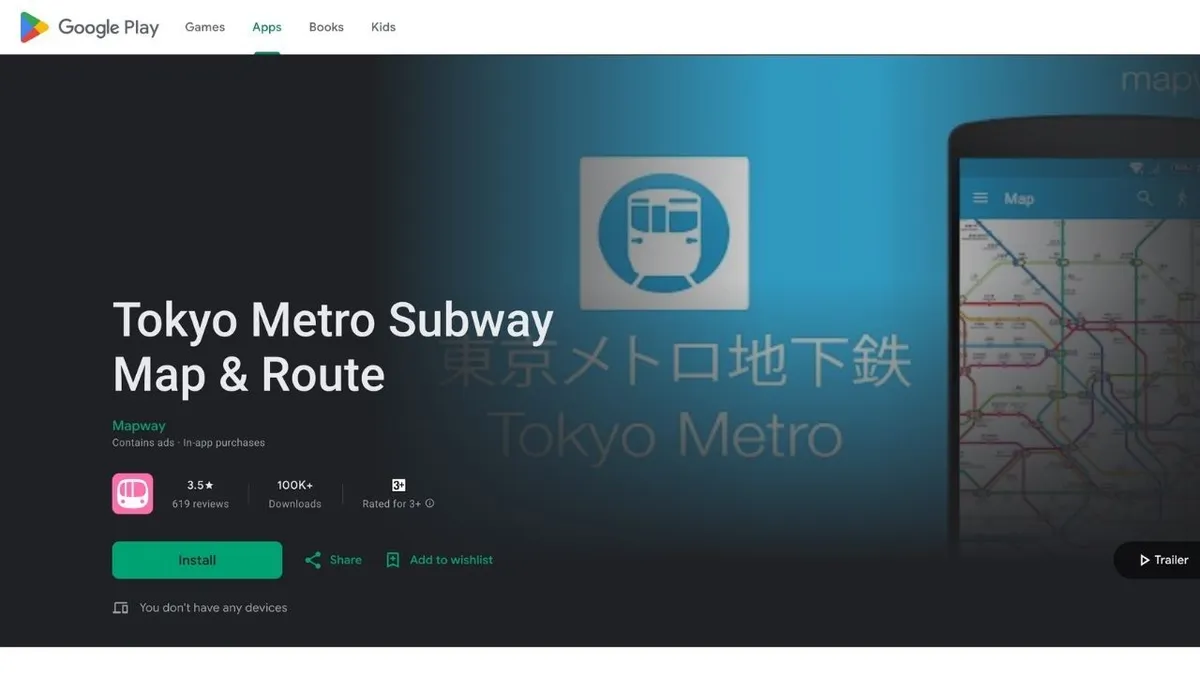Go to the Kids tab
This screenshot has width=1200, height=675.
[383, 27]
